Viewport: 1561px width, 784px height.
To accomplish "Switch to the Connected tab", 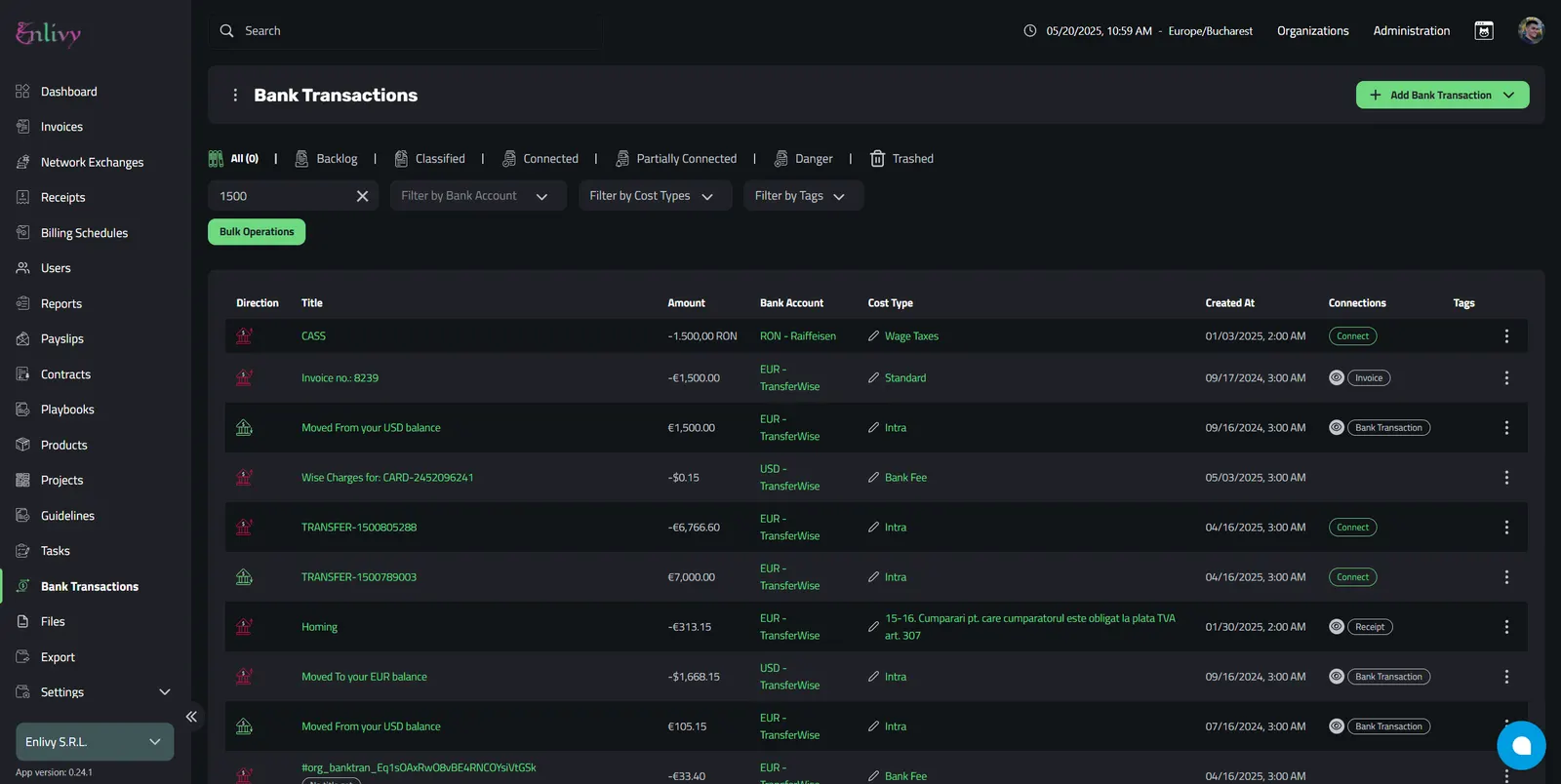I will [x=540, y=159].
